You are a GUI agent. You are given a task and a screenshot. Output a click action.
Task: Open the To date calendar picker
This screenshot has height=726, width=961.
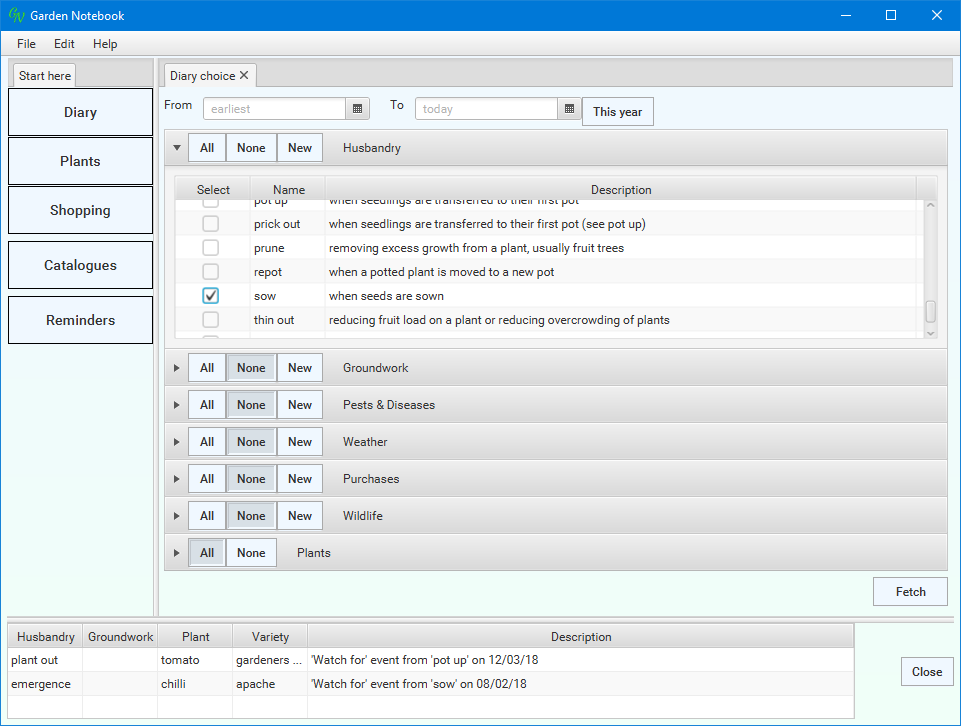pos(569,109)
